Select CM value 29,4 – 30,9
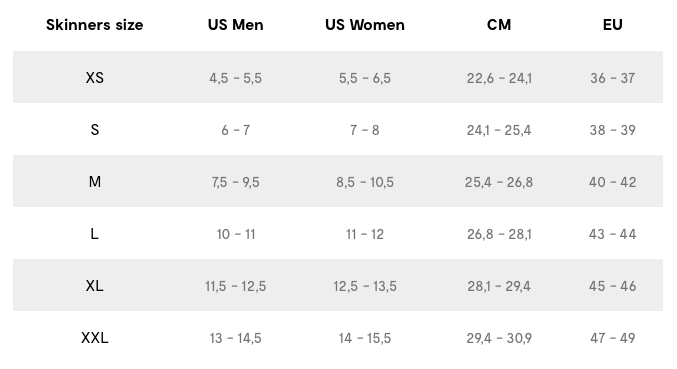This screenshot has height=369, width=677. pyautogui.click(x=499, y=338)
